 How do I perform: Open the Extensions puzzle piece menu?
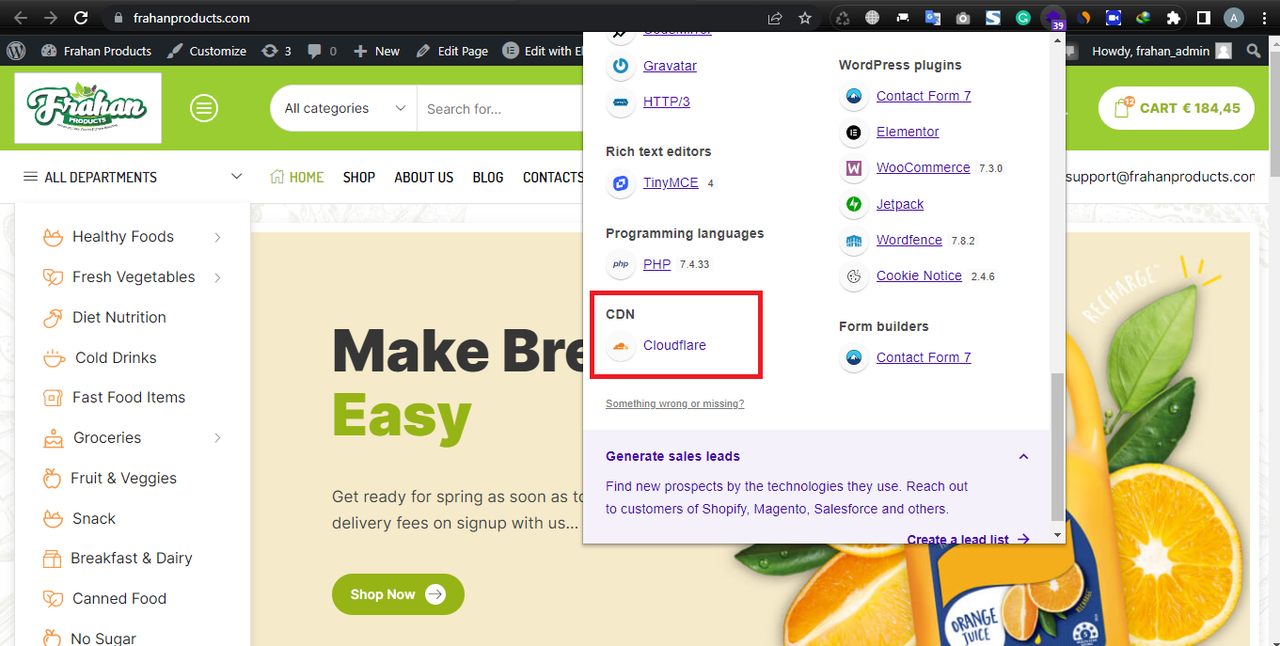tap(1173, 18)
